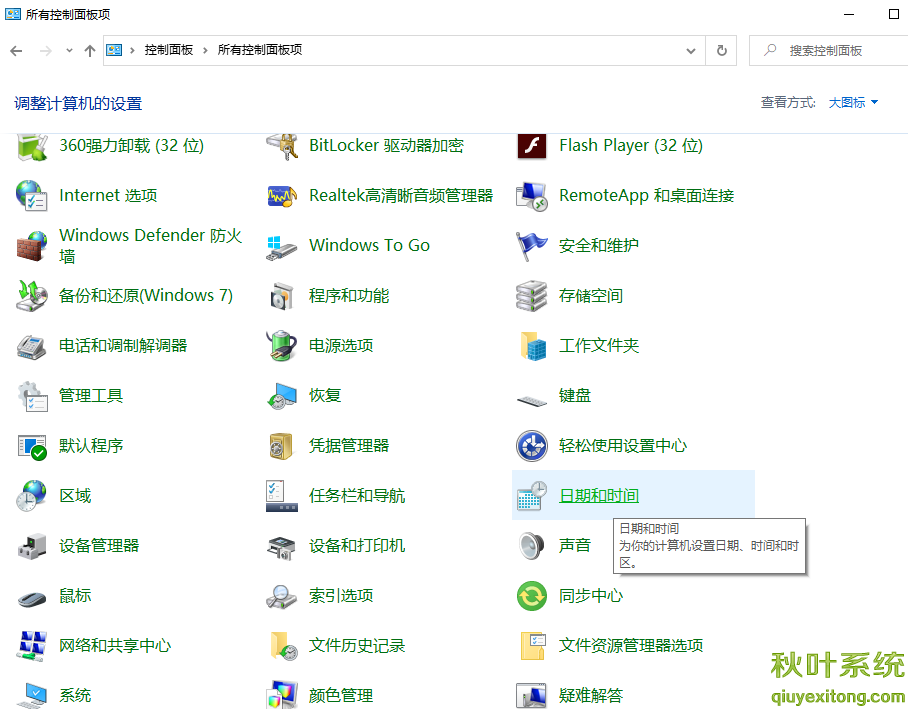Click the Windows Defender 防火墙 brick wall icon

tap(32, 246)
